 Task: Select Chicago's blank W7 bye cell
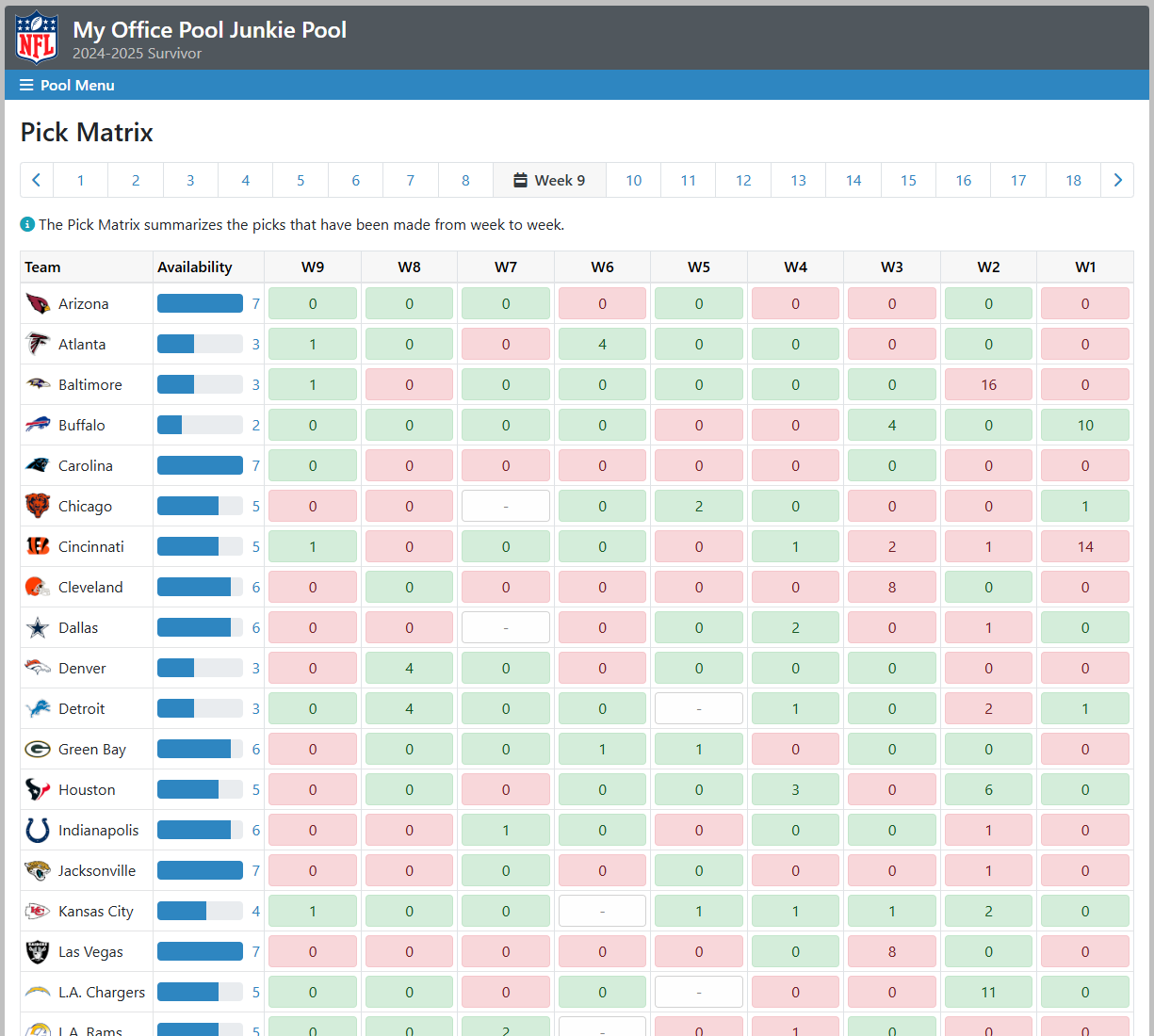tap(506, 507)
